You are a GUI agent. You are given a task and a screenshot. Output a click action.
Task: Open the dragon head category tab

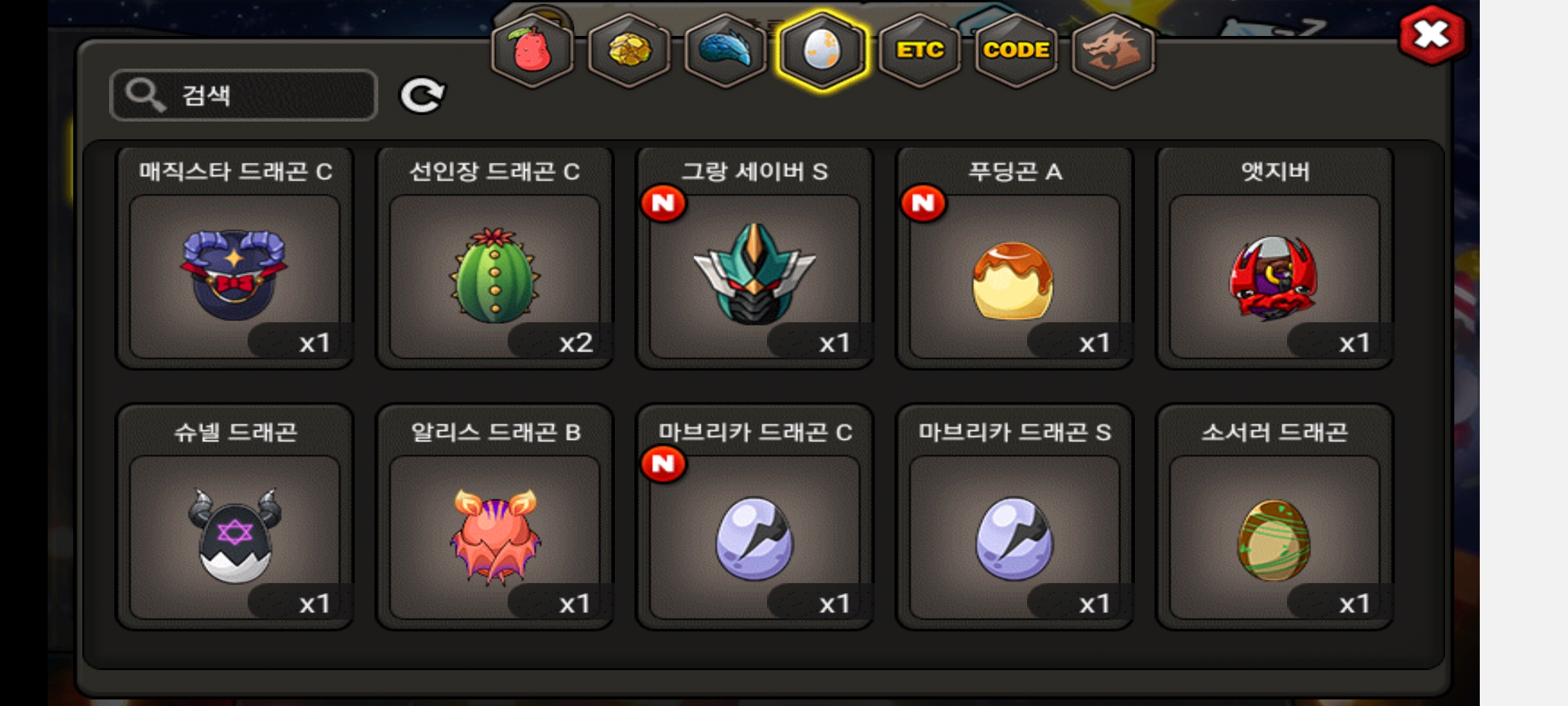pyautogui.click(x=1113, y=50)
